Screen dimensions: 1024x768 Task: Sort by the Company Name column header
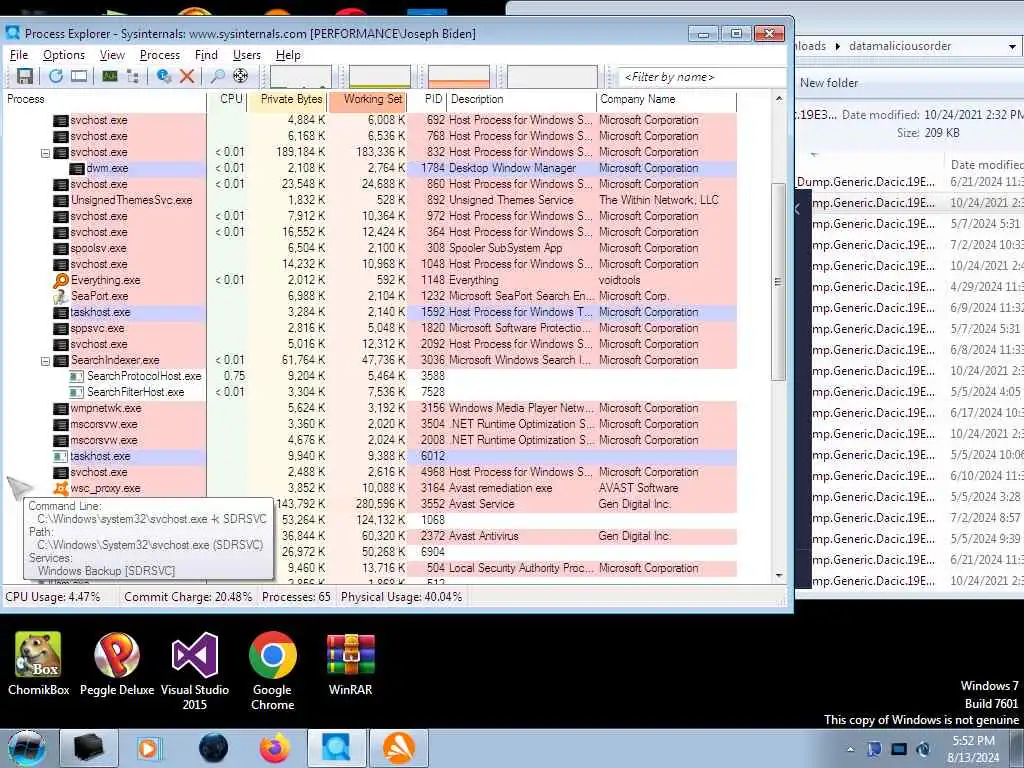click(x=666, y=99)
